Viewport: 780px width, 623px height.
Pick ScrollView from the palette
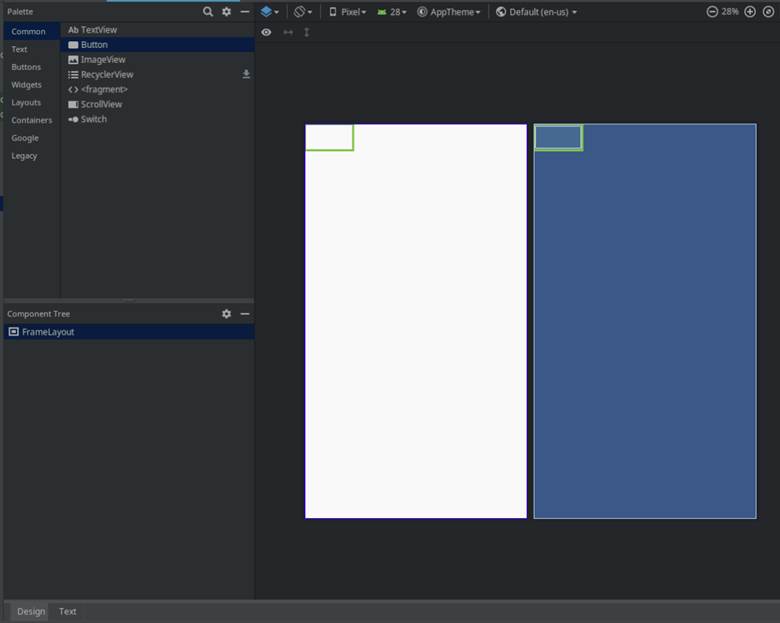tap(157, 104)
